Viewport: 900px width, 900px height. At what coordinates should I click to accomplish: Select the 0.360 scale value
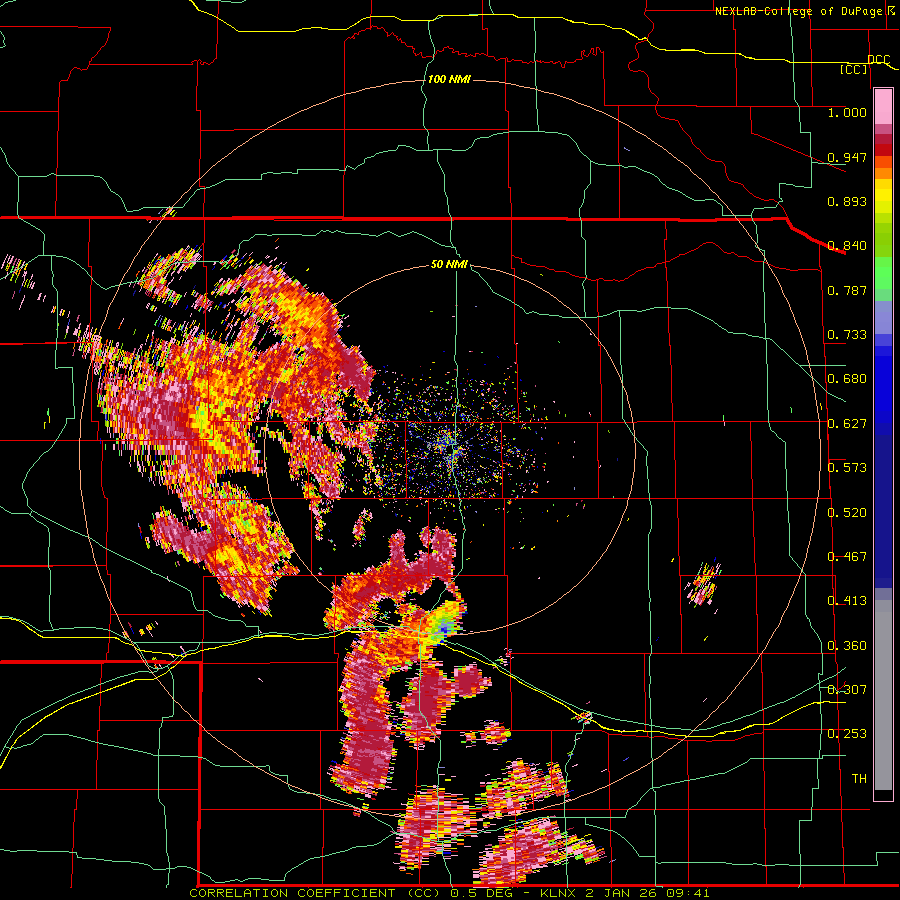(847, 646)
